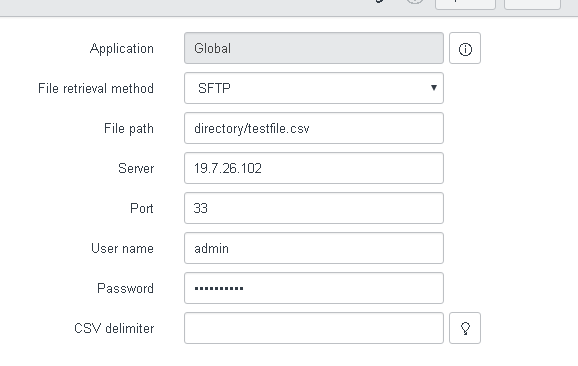Click the 'File path' label
This screenshot has height=366, width=578.
click(x=129, y=129)
